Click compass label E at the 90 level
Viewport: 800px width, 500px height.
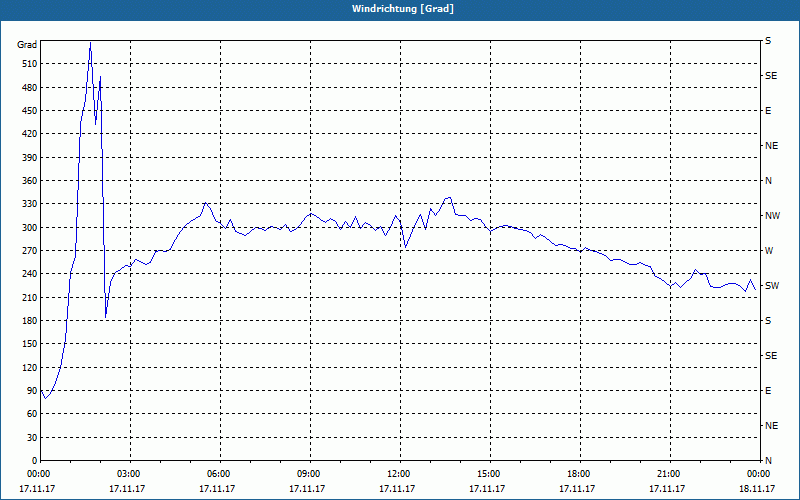click(x=768, y=391)
